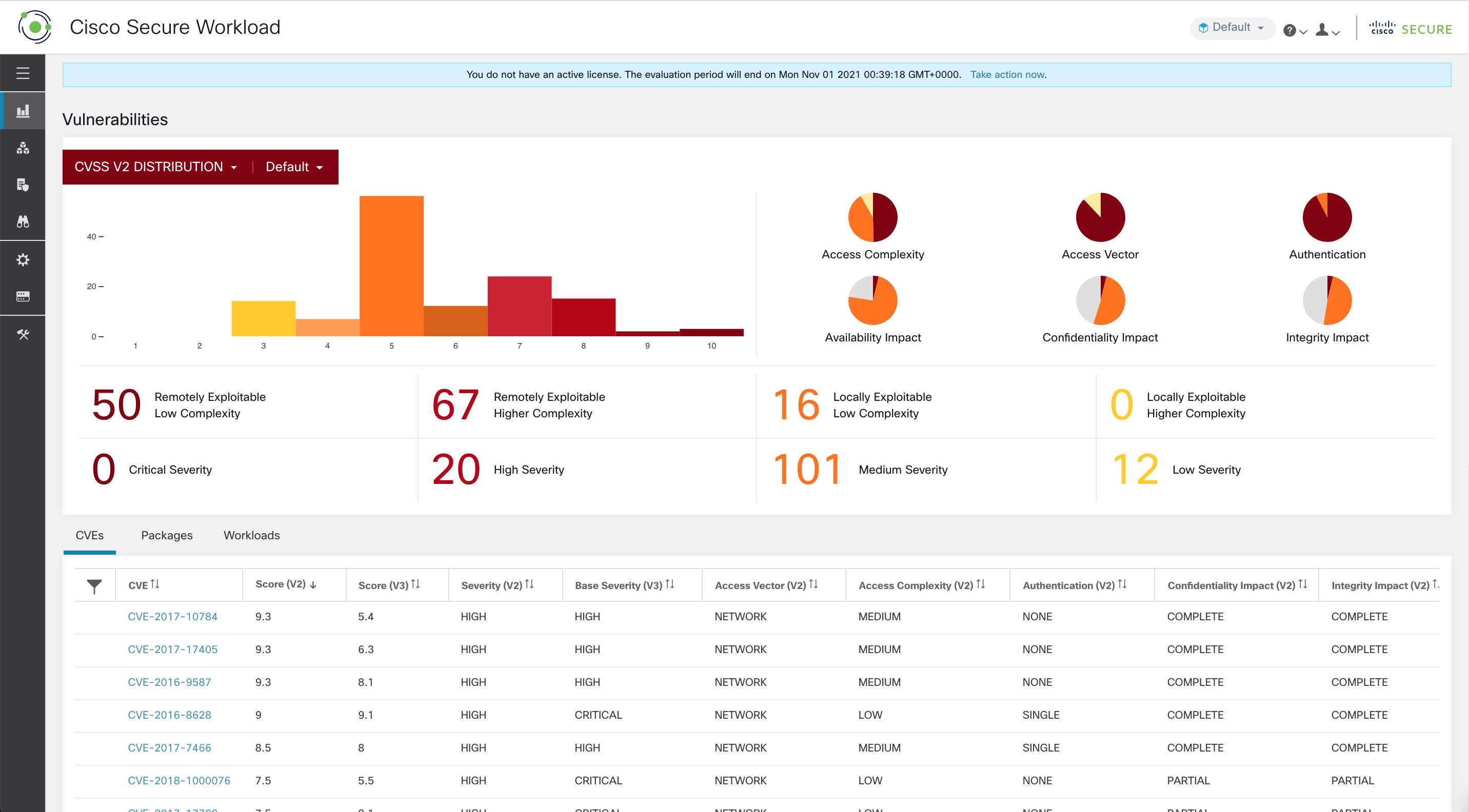Open CVE-2016-9587 details
Screen dimensions: 1469x812
coord(169,683)
